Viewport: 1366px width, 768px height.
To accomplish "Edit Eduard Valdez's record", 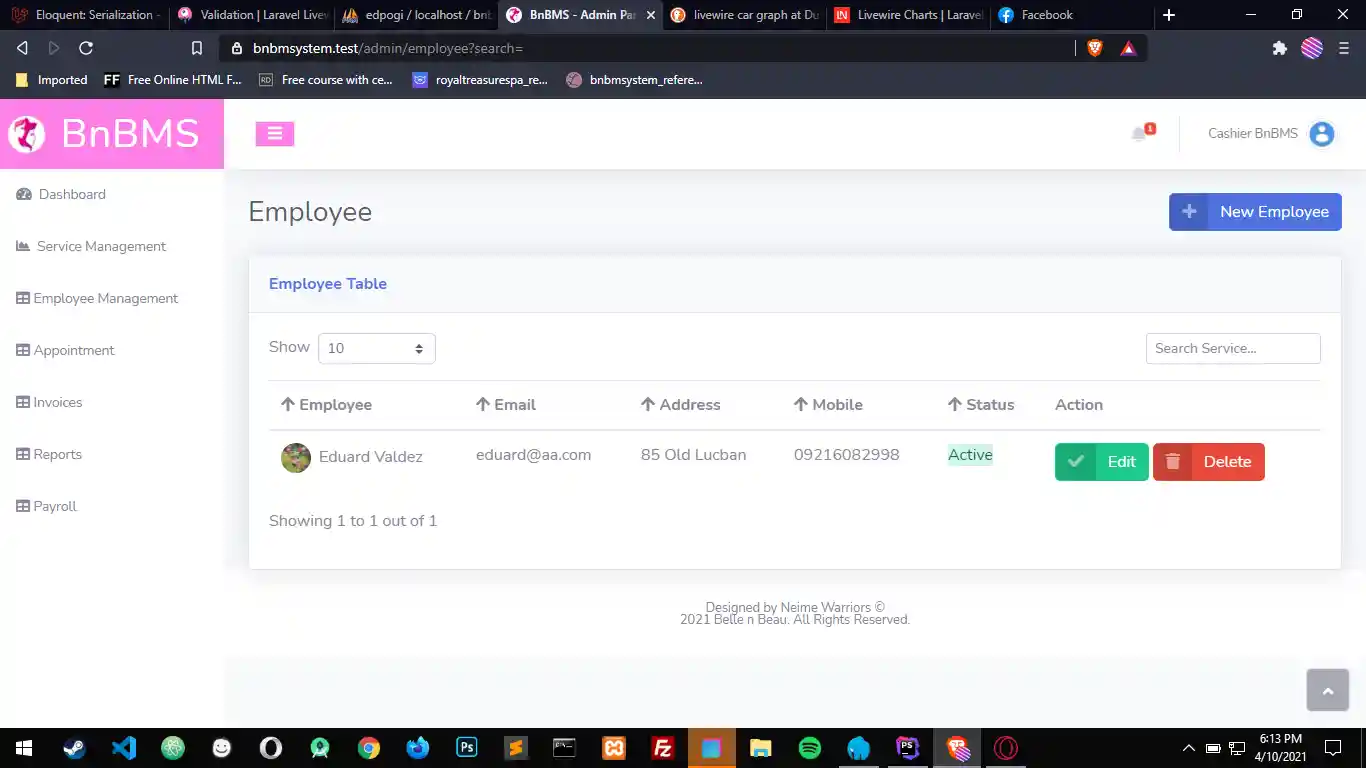I will tap(1102, 462).
